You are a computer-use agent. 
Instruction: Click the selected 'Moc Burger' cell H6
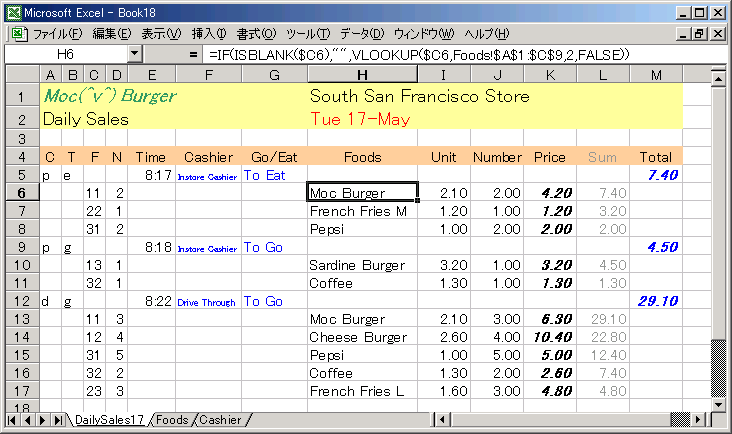362,193
